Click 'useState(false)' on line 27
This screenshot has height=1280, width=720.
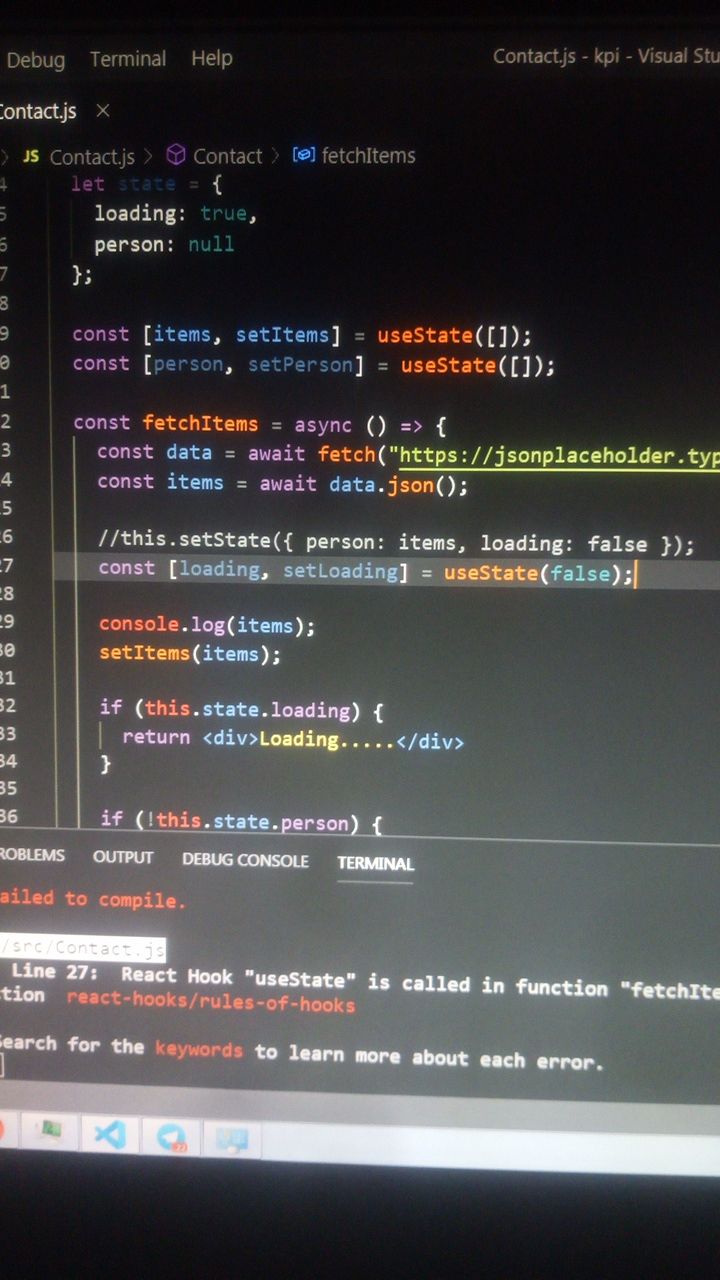[533, 574]
